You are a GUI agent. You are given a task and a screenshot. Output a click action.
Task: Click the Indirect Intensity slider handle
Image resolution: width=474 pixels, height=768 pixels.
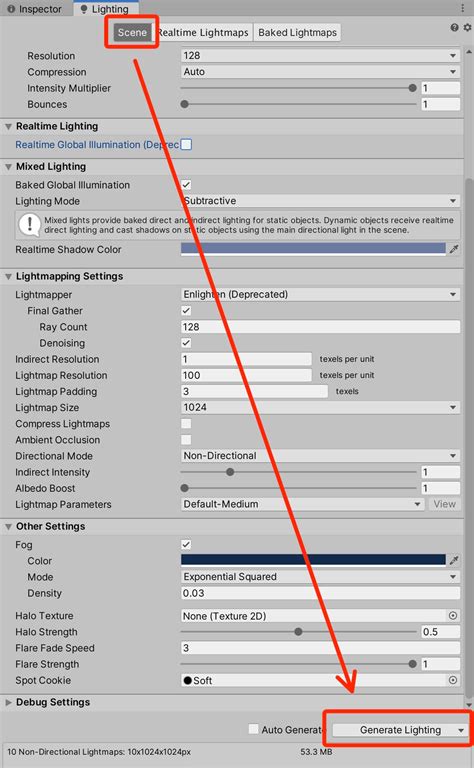click(230, 472)
